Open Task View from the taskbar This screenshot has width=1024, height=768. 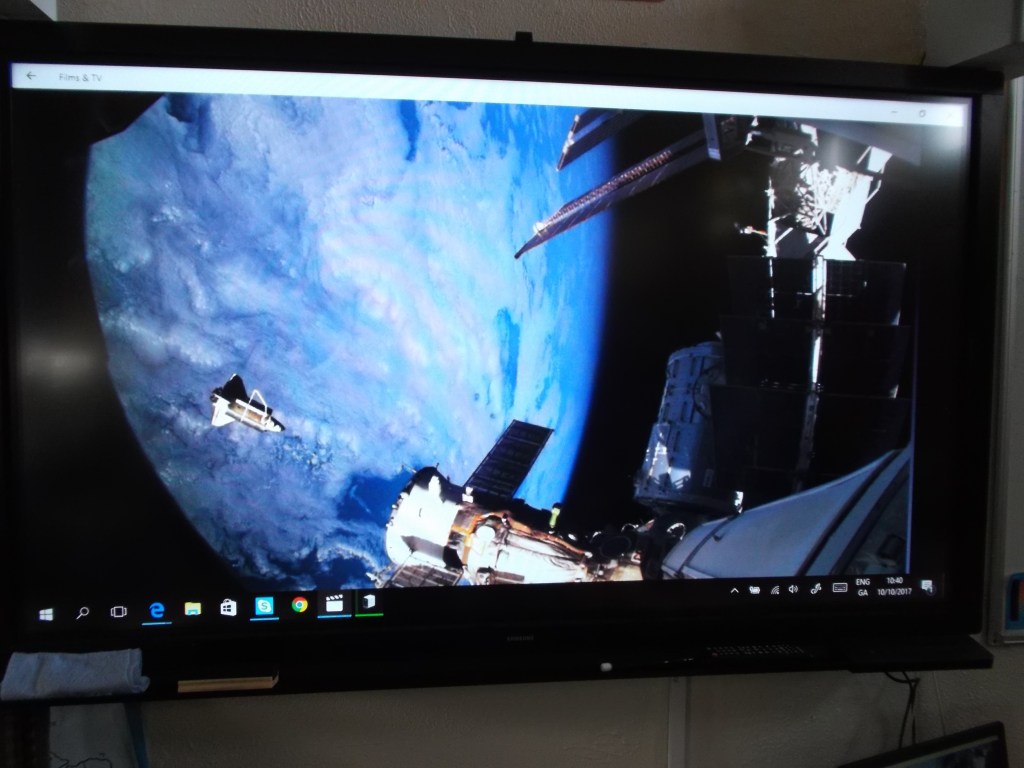click(x=118, y=611)
